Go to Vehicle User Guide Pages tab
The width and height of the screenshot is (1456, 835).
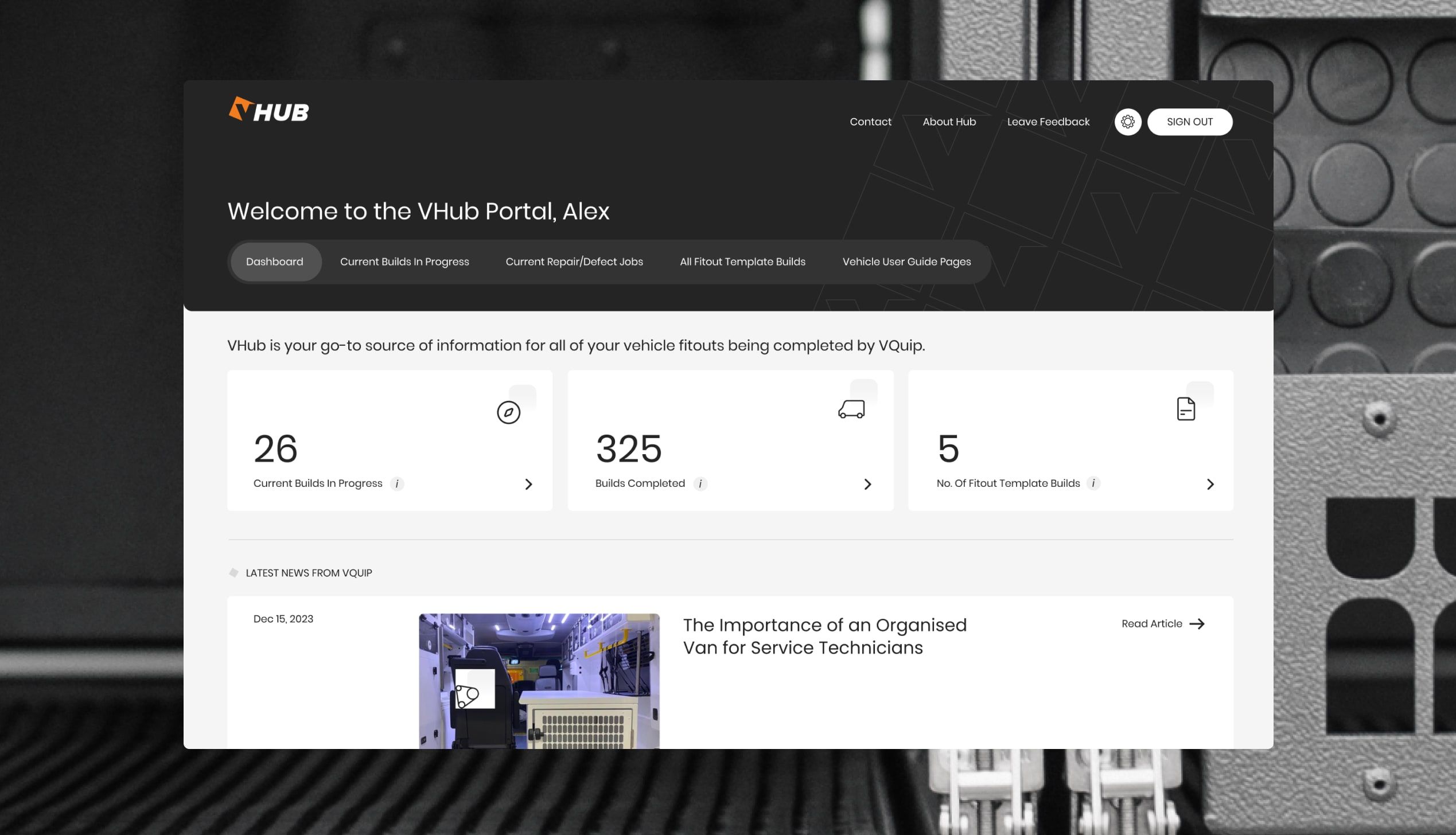click(906, 262)
